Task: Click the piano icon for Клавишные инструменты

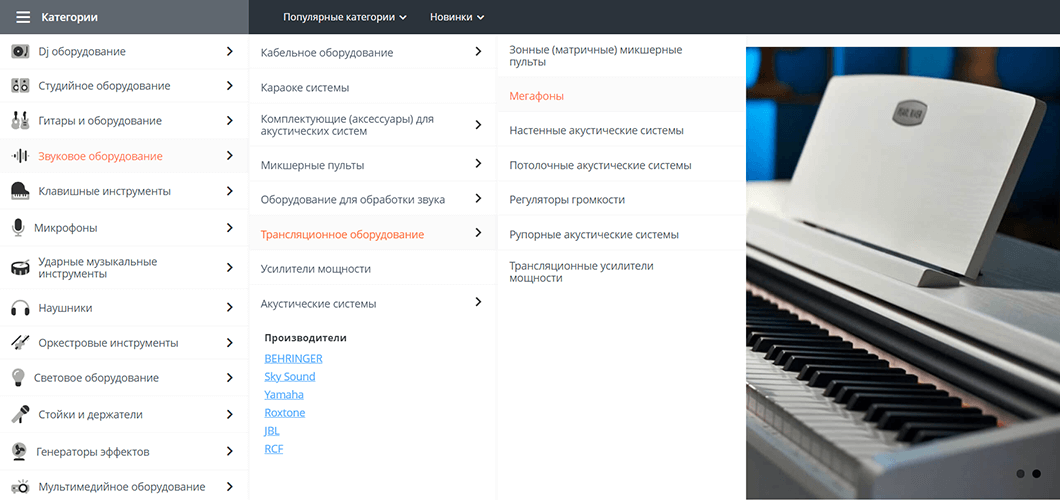Action: click(20, 191)
